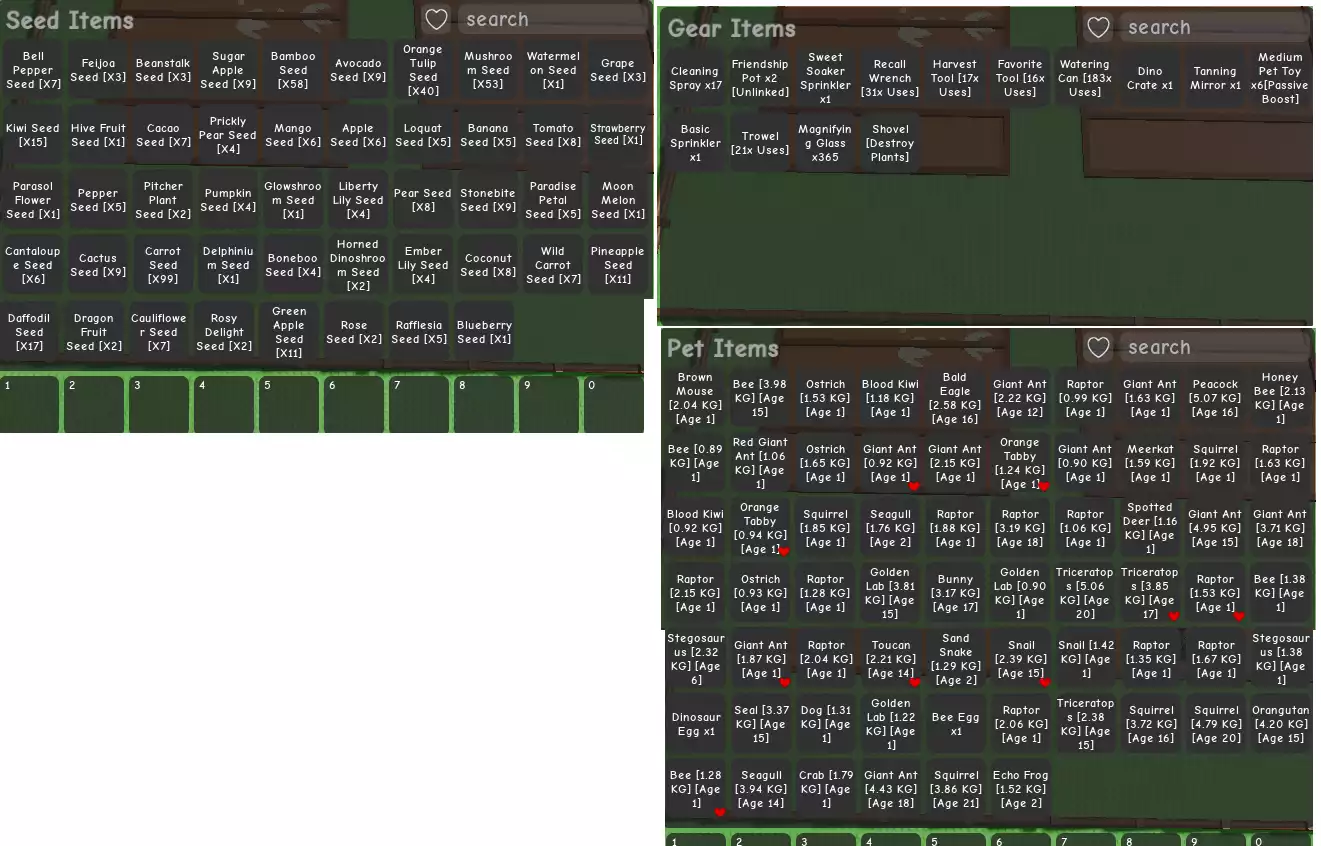Pick the Dinosaur Egg x1 item

695,724
